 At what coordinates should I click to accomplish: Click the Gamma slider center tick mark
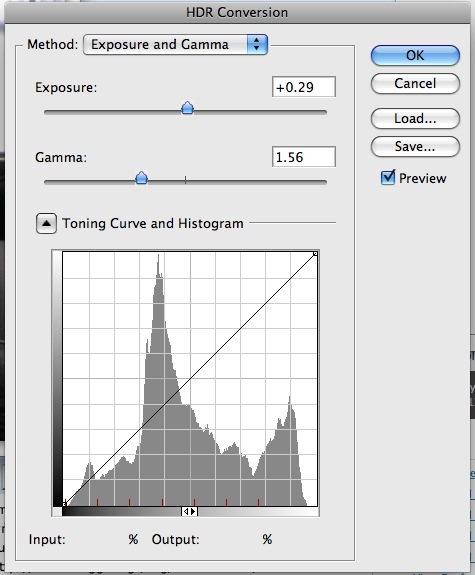click(x=186, y=180)
